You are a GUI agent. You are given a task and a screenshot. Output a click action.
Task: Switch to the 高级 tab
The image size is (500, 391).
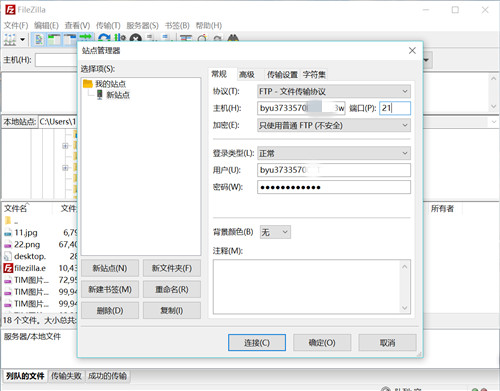pos(247,74)
